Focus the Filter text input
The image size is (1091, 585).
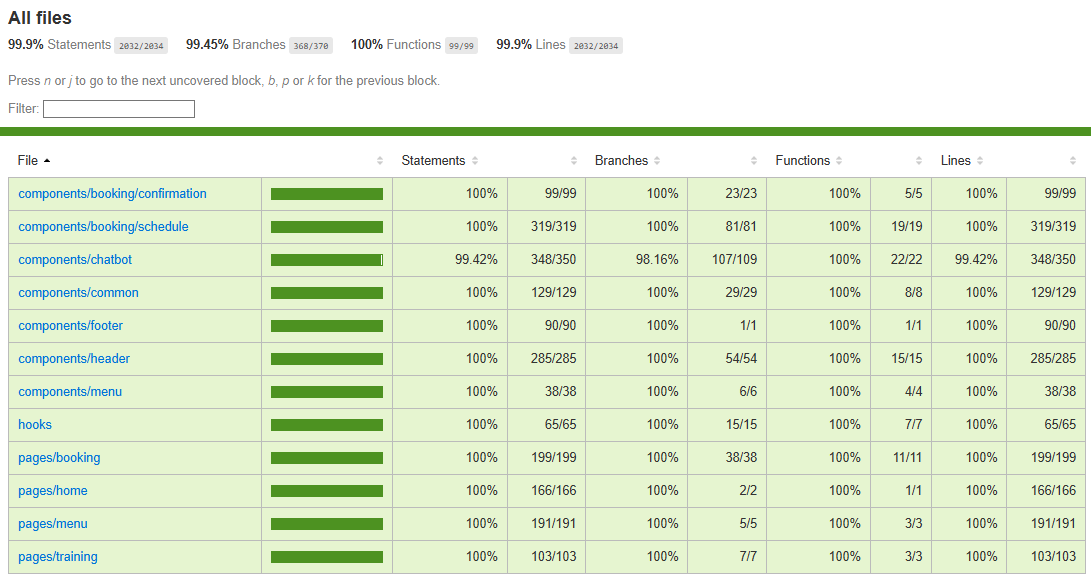pyautogui.click(x=119, y=109)
